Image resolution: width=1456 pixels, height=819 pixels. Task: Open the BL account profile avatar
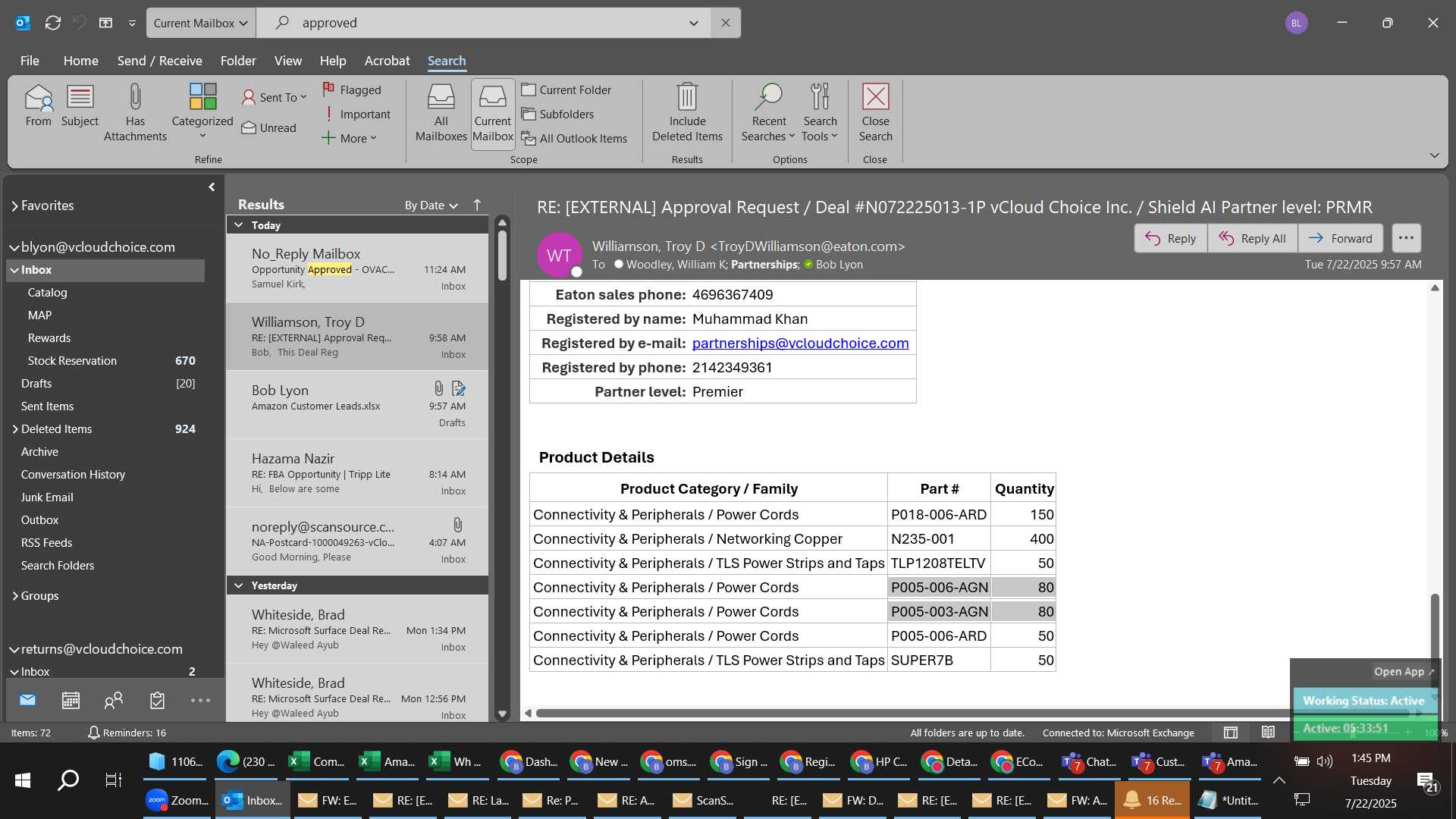coord(1296,23)
